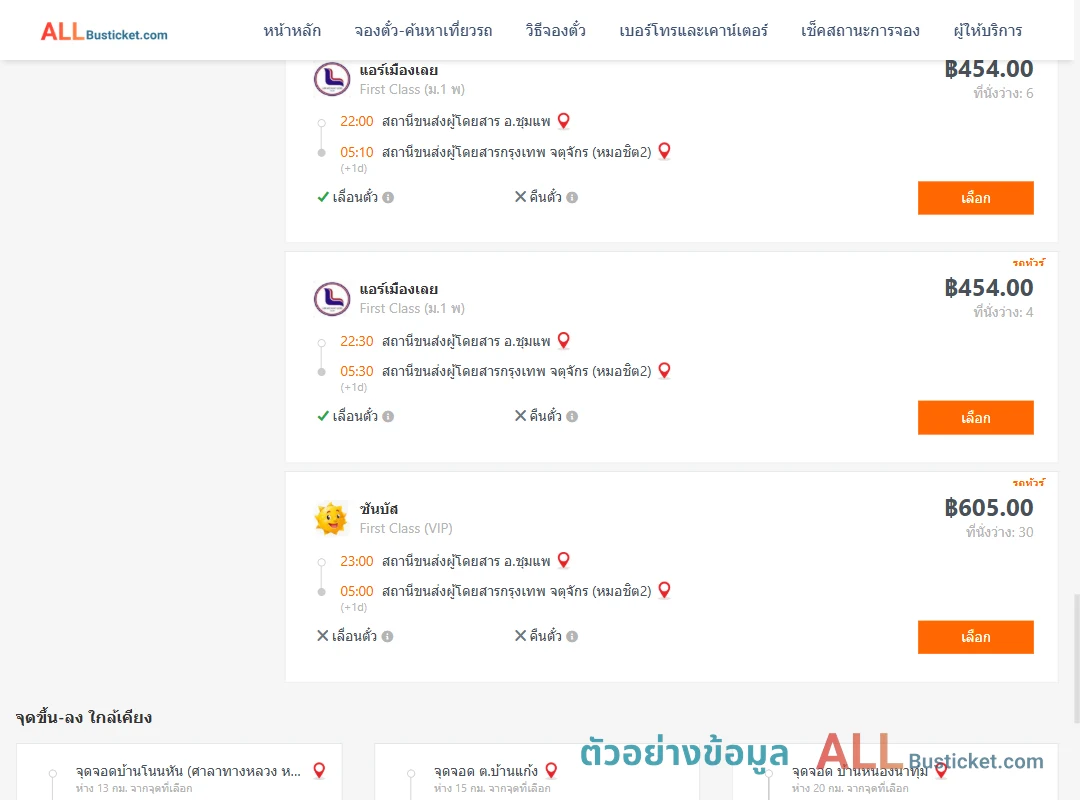The image size is (1080, 800).
Task: Go to จองตั๋ว-ค้นหาเที่ยวรถ menu
Action: [x=423, y=30]
